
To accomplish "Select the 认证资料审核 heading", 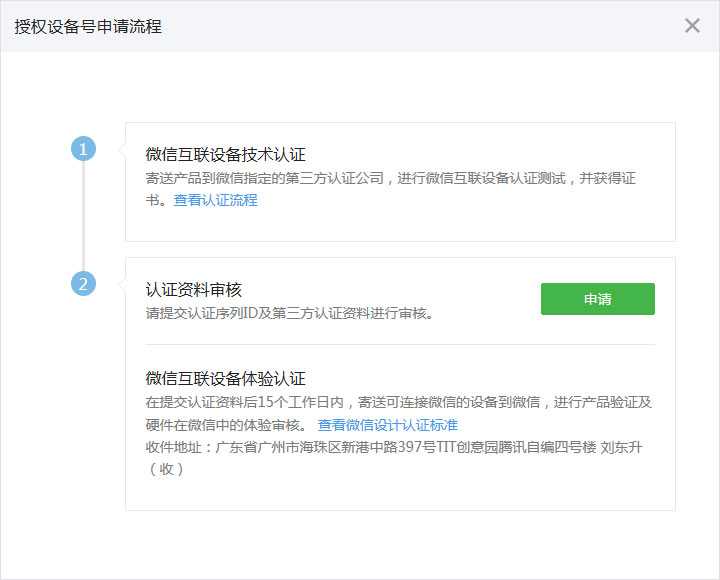I will pyautogui.click(x=193, y=290).
